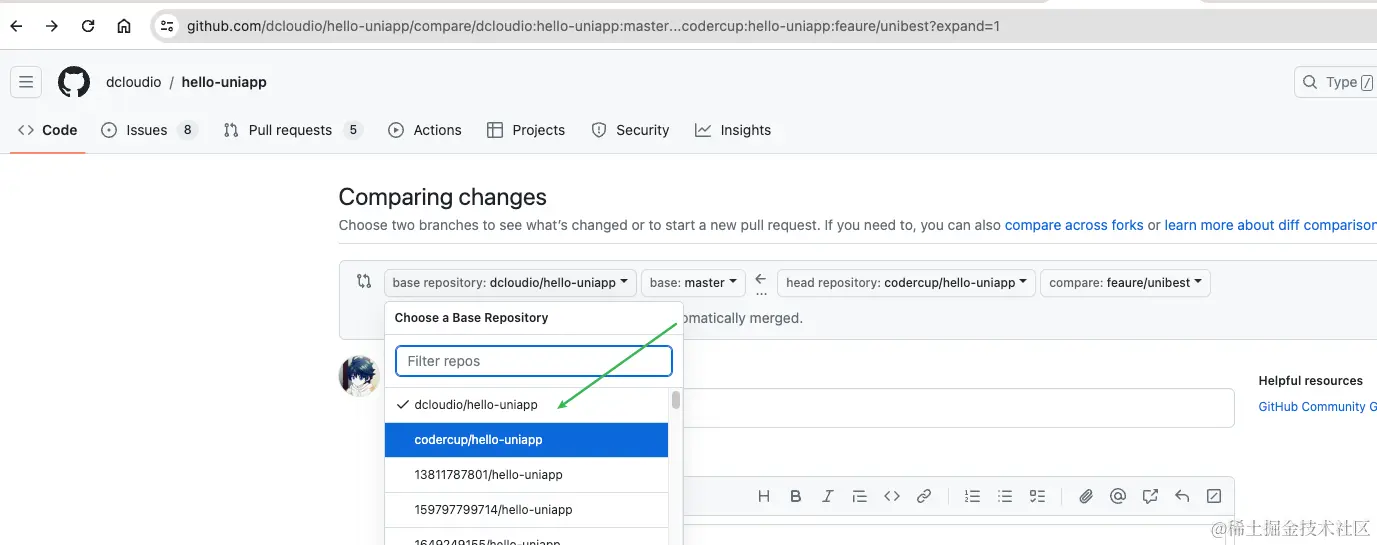Open GitHub hamburger navigation menu
Viewport: 1377px width, 545px height.
click(x=26, y=82)
